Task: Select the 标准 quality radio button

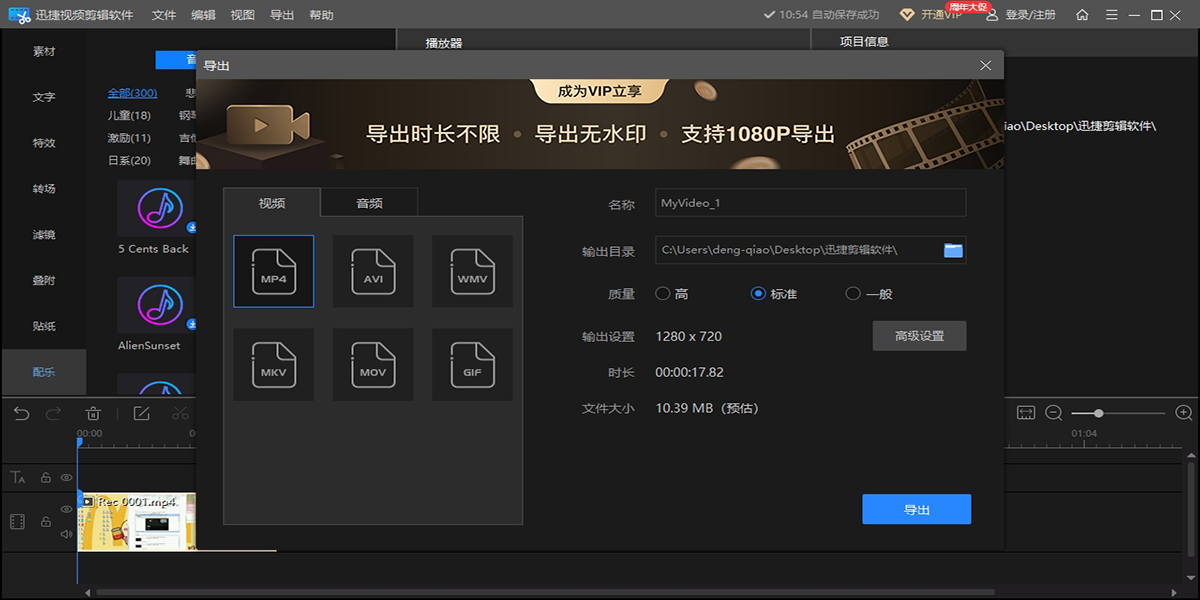Action: tap(758, 294)
